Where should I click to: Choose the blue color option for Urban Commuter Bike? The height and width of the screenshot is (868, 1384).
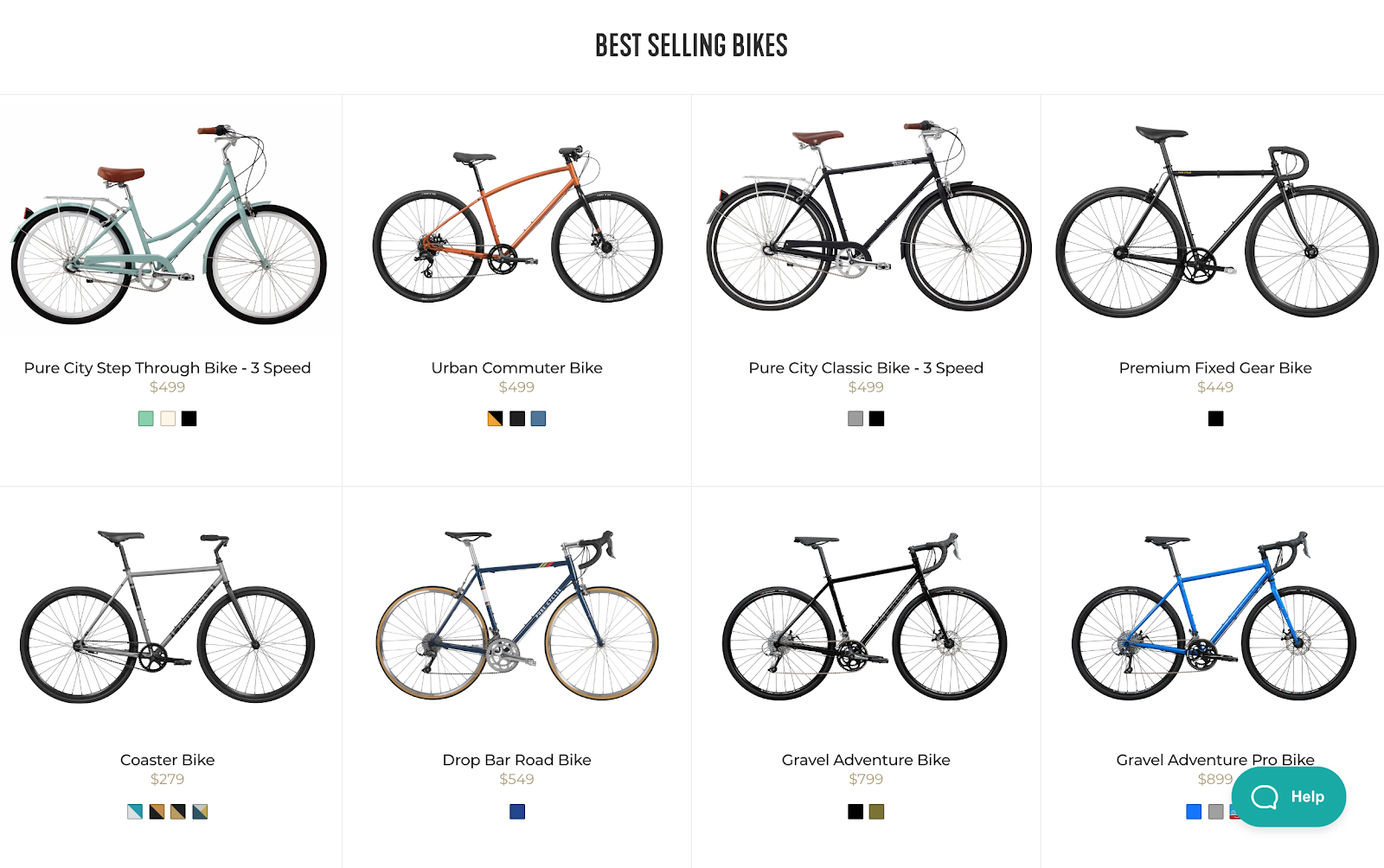coord(538,418)
